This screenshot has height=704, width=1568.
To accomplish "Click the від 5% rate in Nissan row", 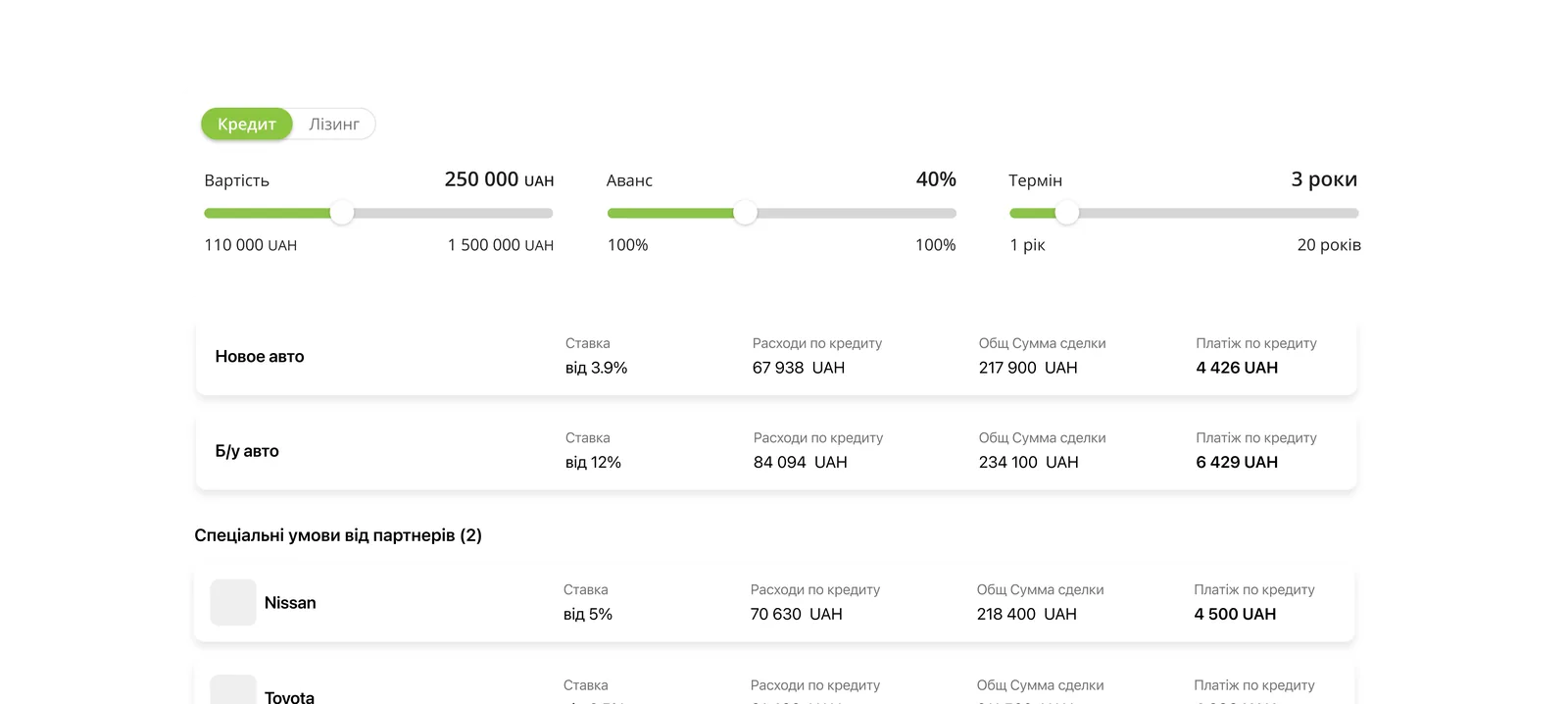I will [x=588, y=614].
